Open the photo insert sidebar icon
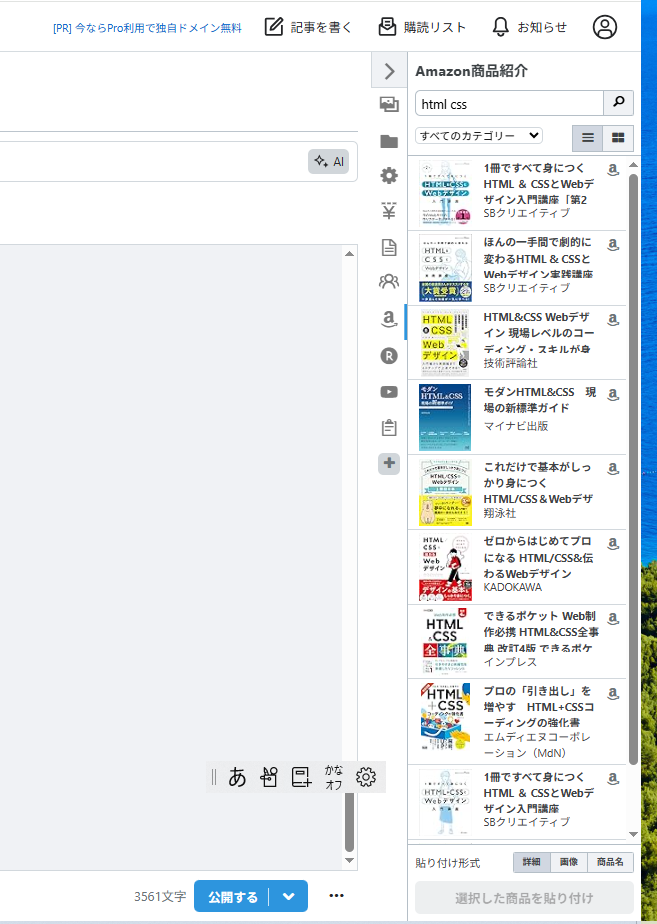The image size is (657, 924). 389,105
